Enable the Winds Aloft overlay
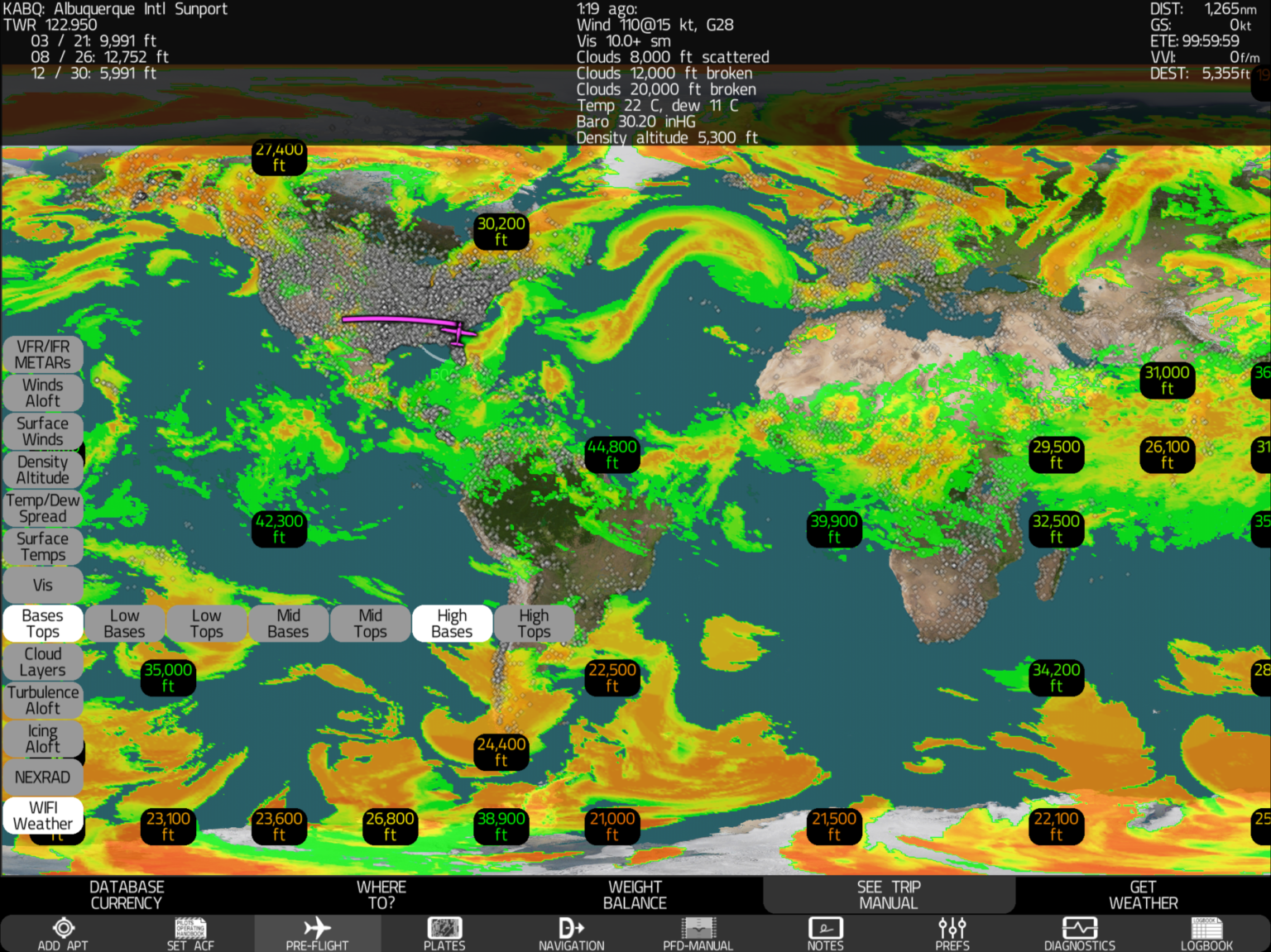Screen dimensions: 1271x952 [43, 393]
